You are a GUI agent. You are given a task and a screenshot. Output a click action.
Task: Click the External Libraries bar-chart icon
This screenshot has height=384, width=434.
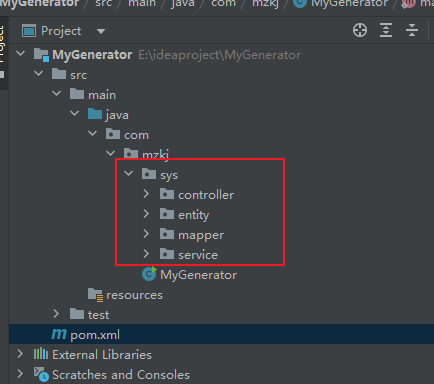pyautogui.click(x=41, y=354)
